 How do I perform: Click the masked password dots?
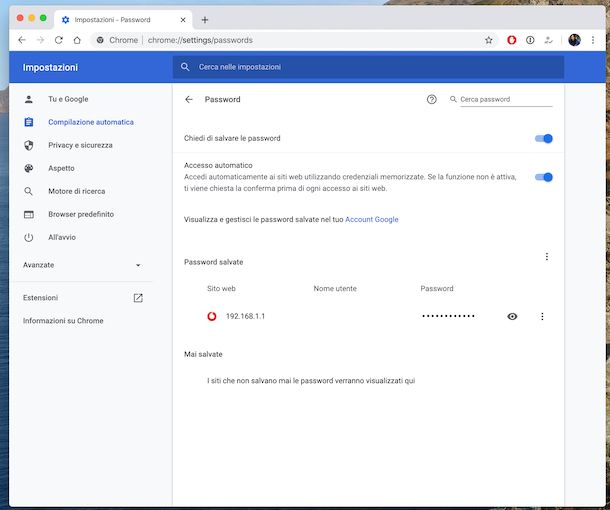coord(448,316)
